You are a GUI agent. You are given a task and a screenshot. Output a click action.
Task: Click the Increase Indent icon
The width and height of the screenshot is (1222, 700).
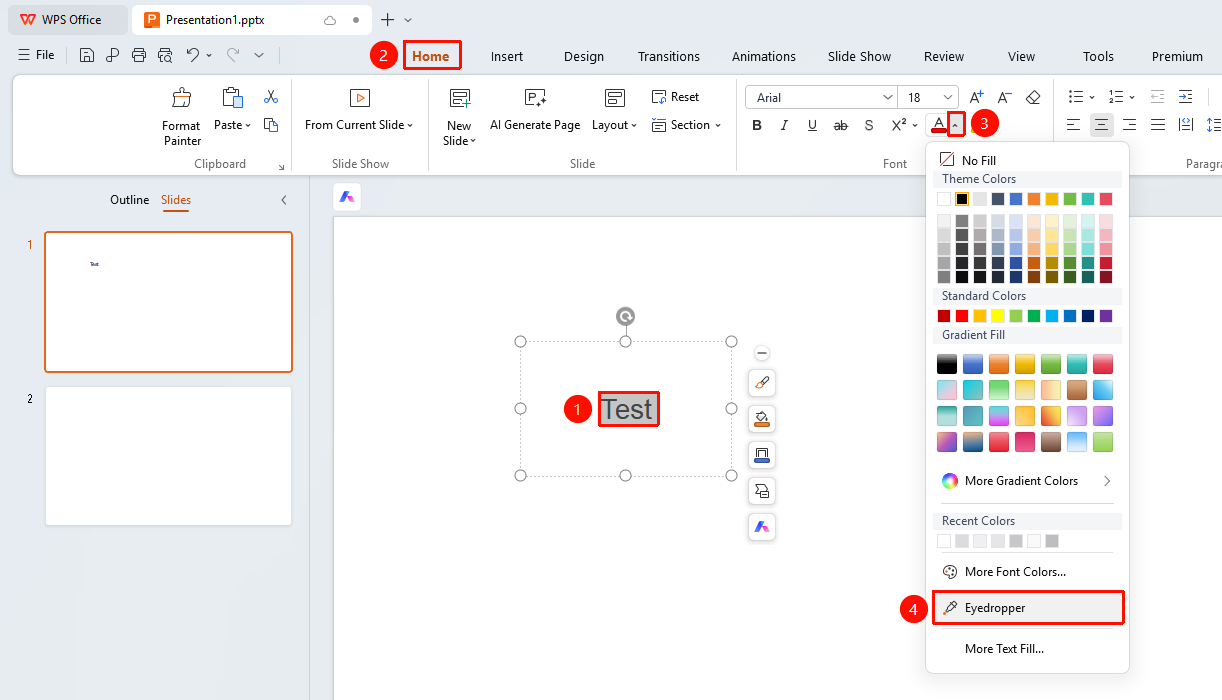pyautogui.click(x=1185, y=97)
